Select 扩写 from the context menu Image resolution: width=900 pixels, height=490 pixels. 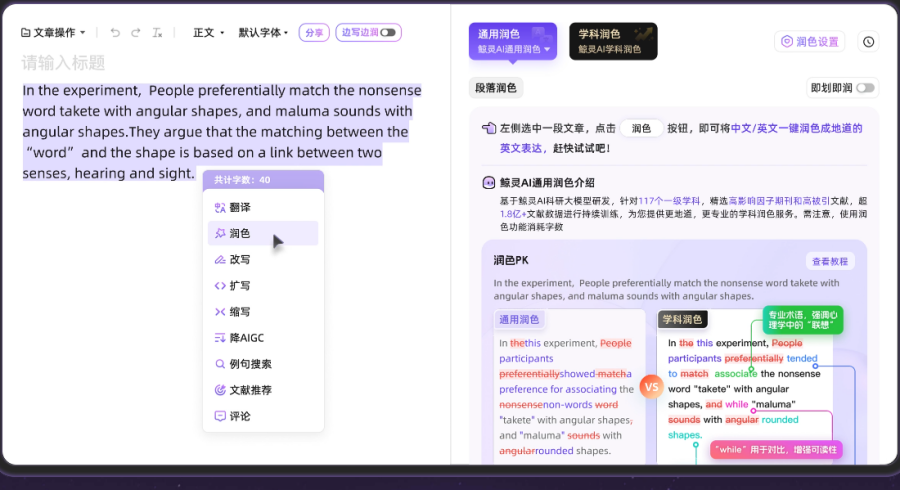[x=263, y=286]
